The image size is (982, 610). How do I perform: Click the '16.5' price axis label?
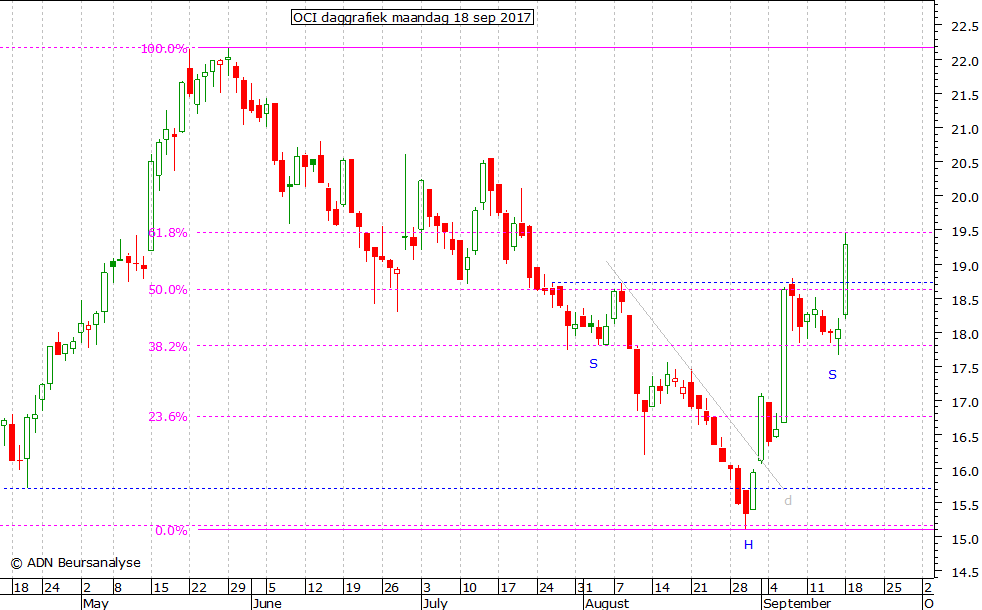[964, 437]
